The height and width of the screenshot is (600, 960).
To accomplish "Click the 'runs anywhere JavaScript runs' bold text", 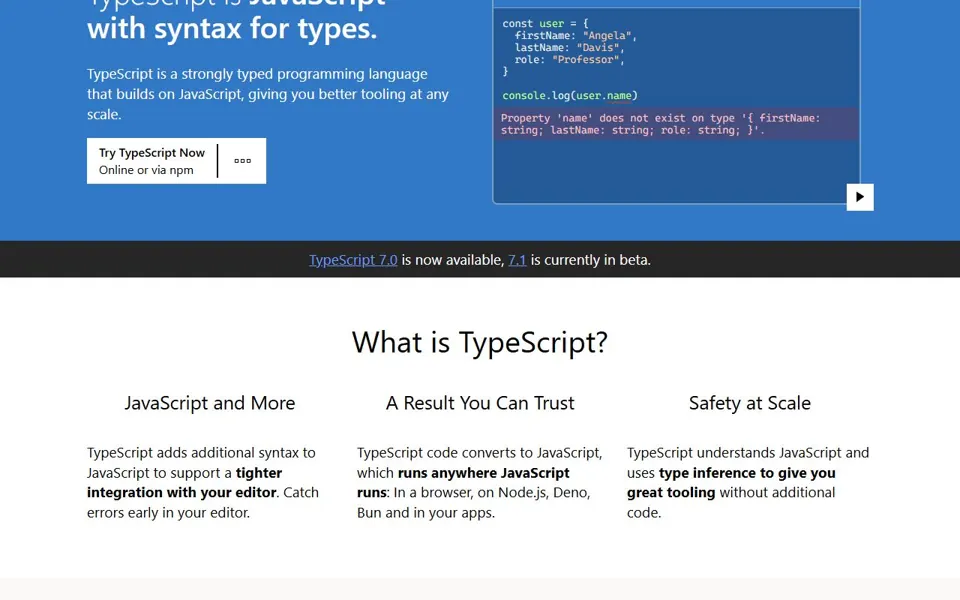I will (463, 482).
